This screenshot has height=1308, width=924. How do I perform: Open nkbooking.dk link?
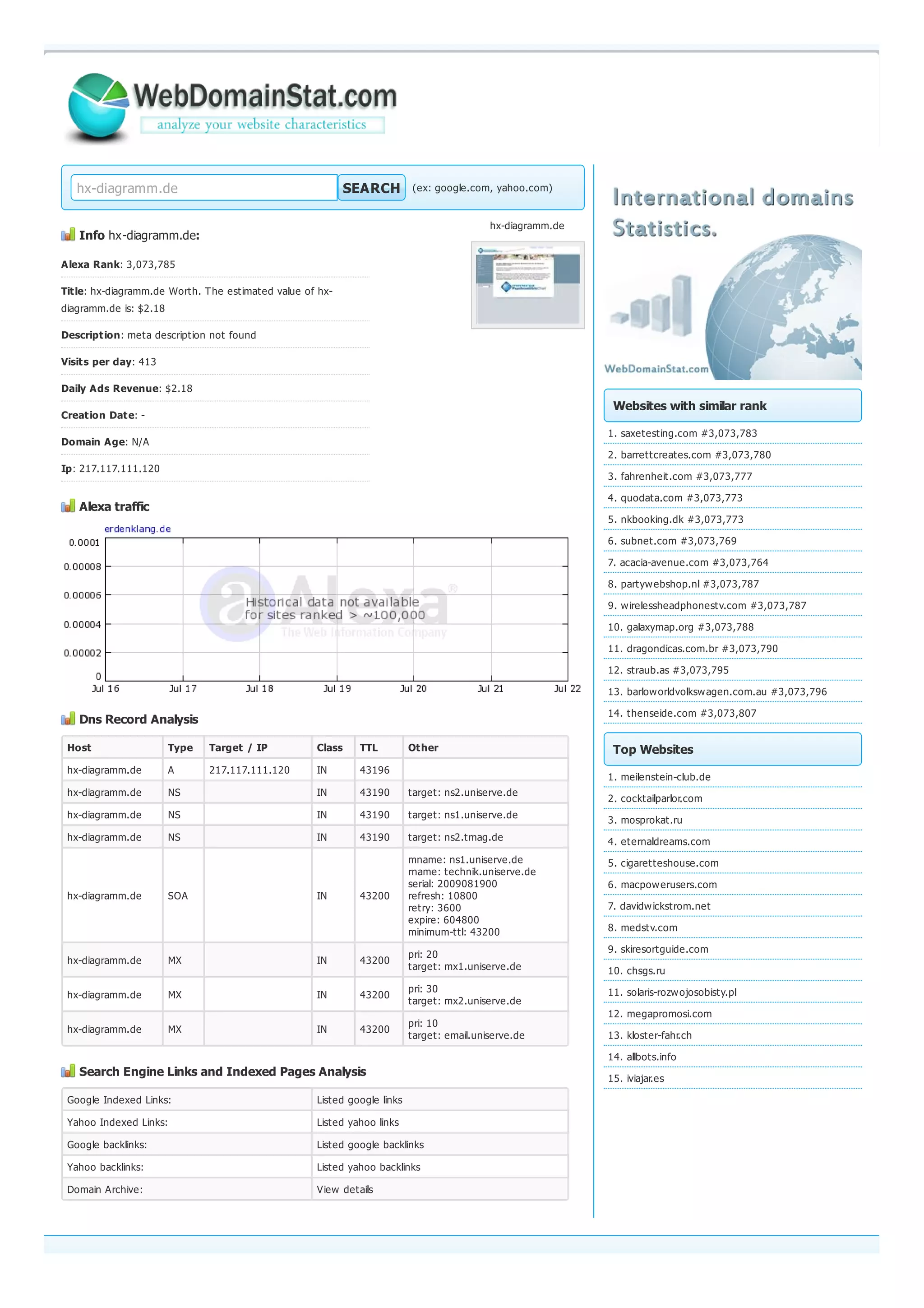click(652, 519)
